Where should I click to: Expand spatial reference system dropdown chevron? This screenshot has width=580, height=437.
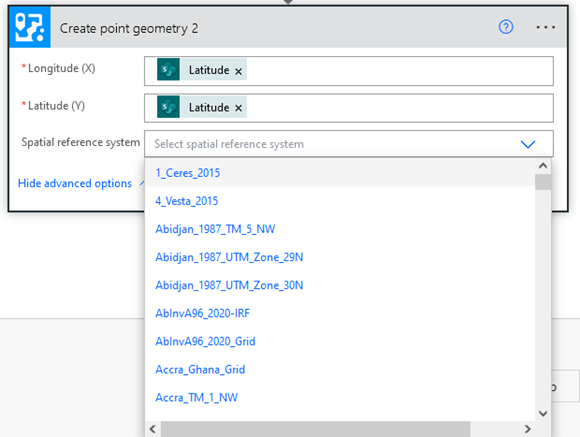[528, 144]
